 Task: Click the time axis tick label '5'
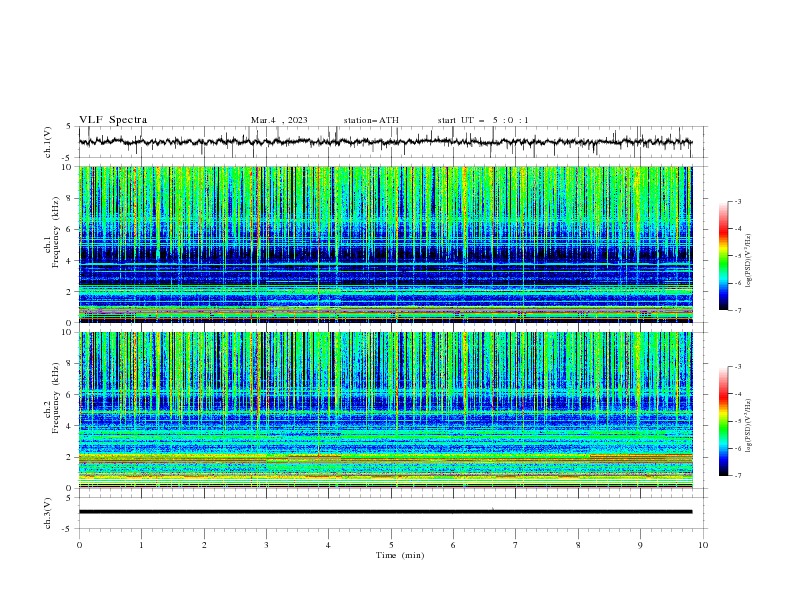click(391, 545)
